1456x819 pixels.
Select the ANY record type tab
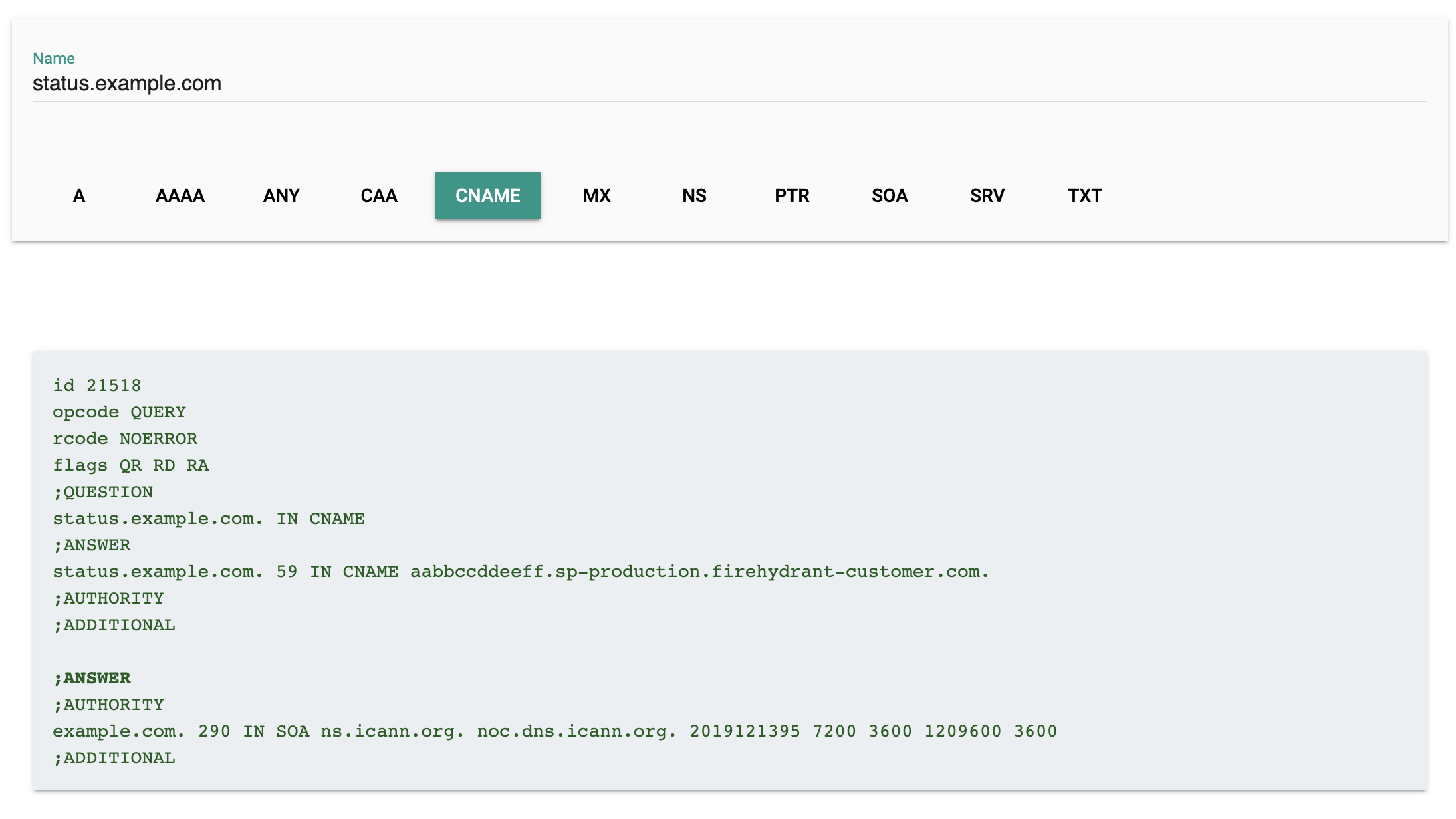pyautogui.click(x=282, y=195)
